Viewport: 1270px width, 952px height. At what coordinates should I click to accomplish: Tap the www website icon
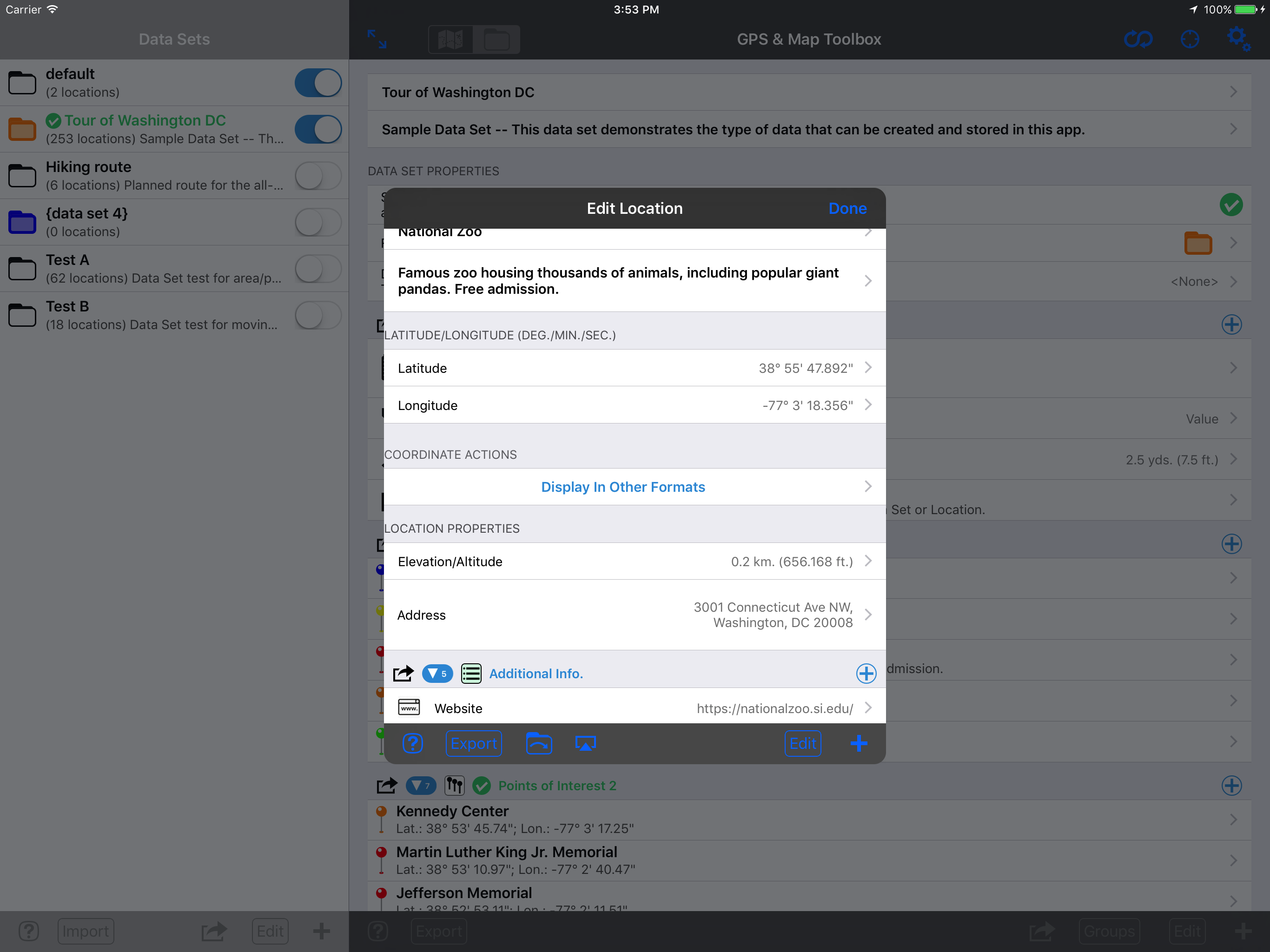(x=410, y=707)
